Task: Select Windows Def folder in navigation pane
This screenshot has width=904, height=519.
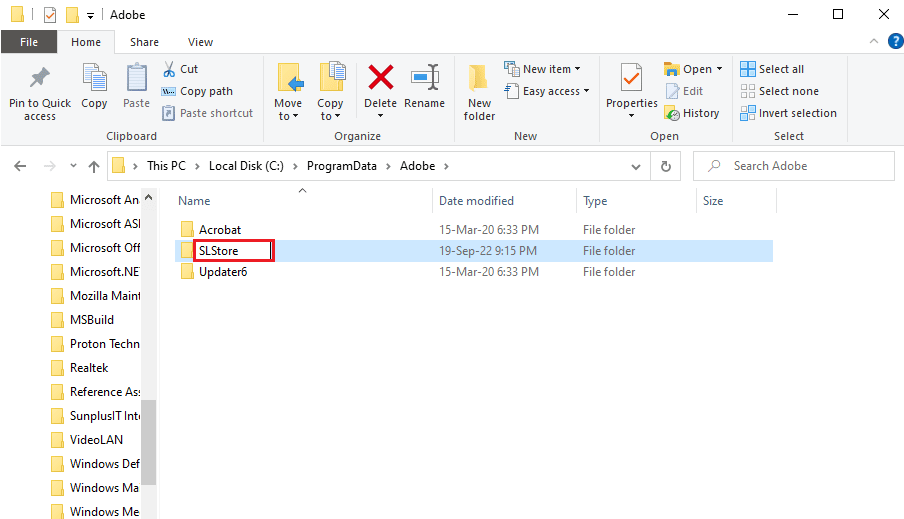Action: click(x=96, y=464)
